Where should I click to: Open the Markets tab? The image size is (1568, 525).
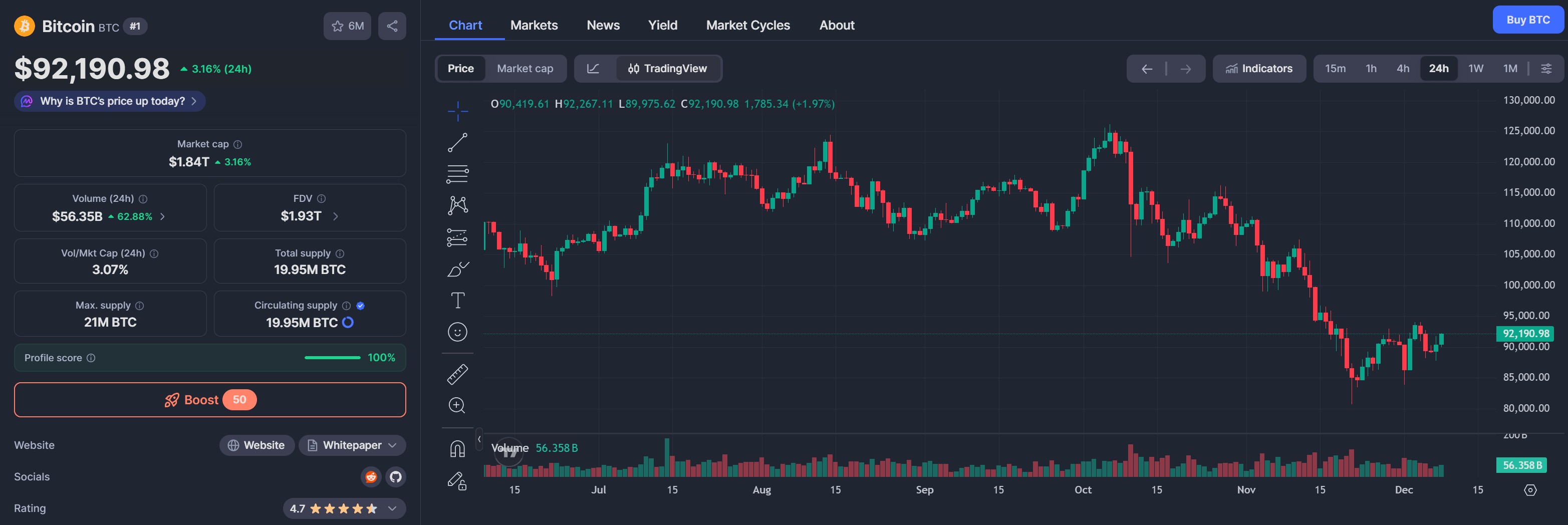click(x=534, y=26)
